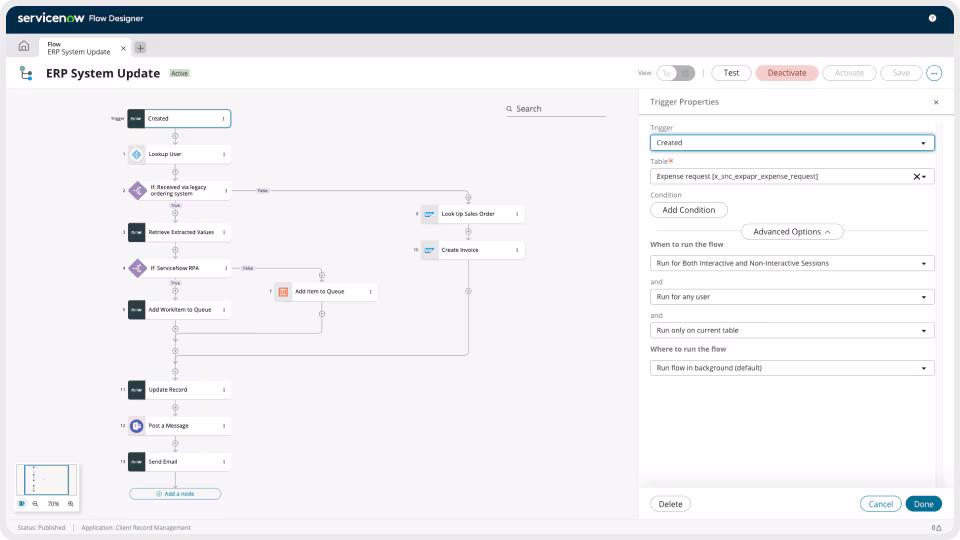Close the Trigger Properties panel
The image size is (960, 540).
click(x=936, y=102)
